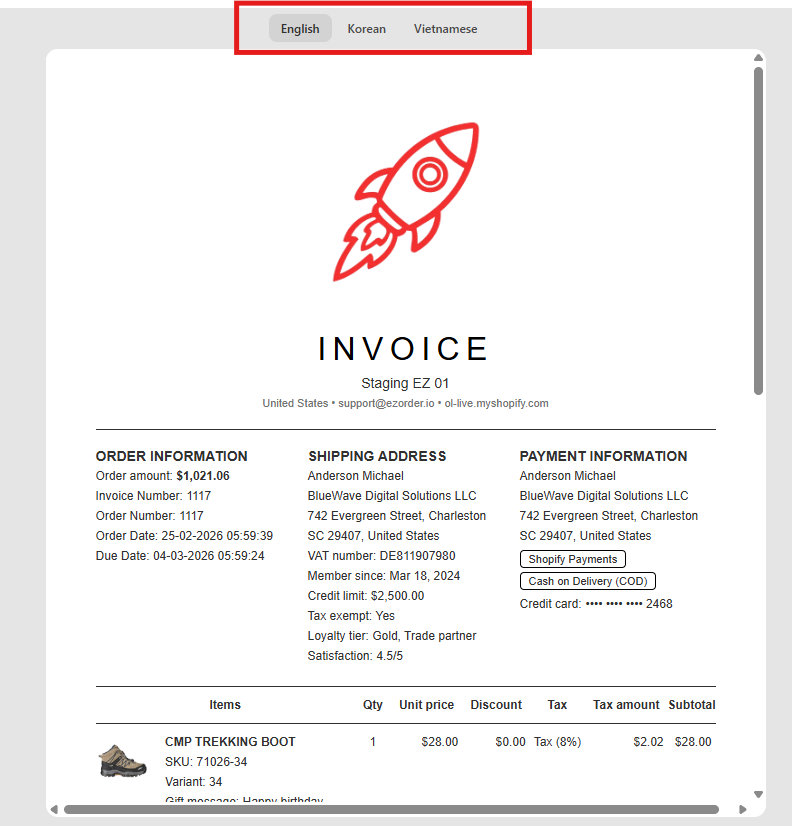Click the $2.02 tax amount cell
This screenshot has width=792, height=826.
point(648,742)
